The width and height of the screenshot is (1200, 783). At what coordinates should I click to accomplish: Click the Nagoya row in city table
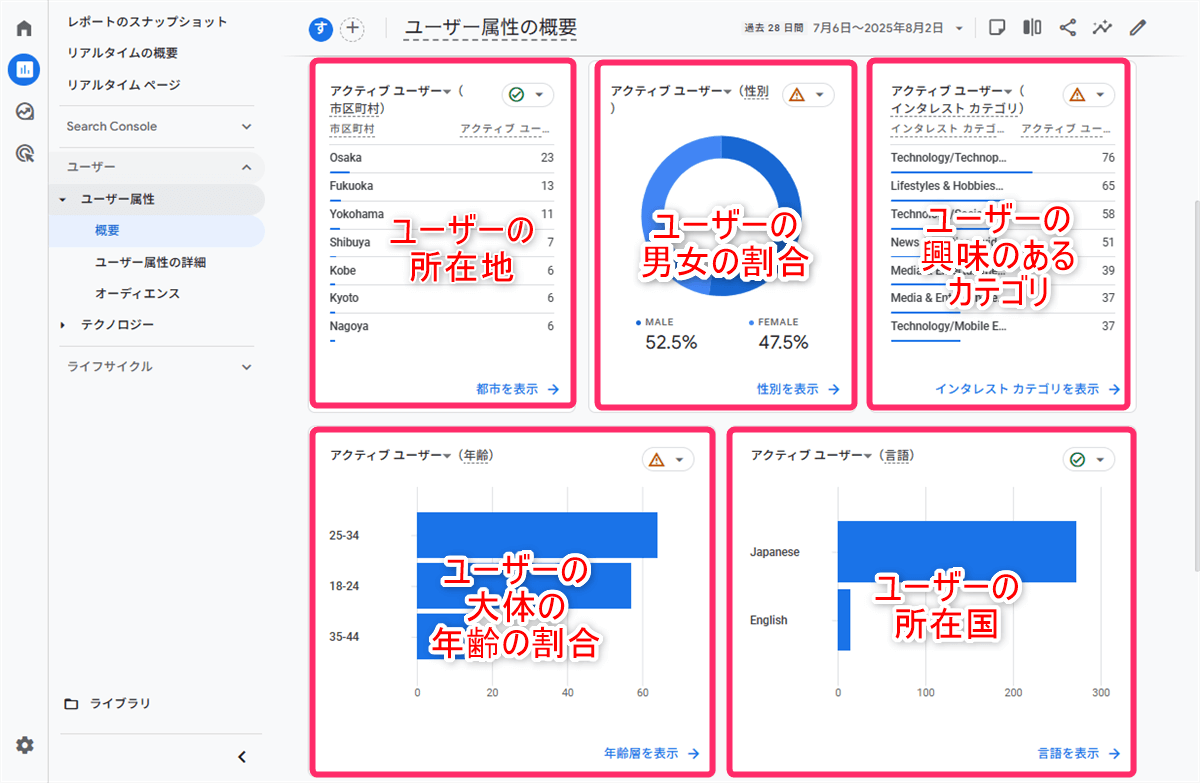441,328
